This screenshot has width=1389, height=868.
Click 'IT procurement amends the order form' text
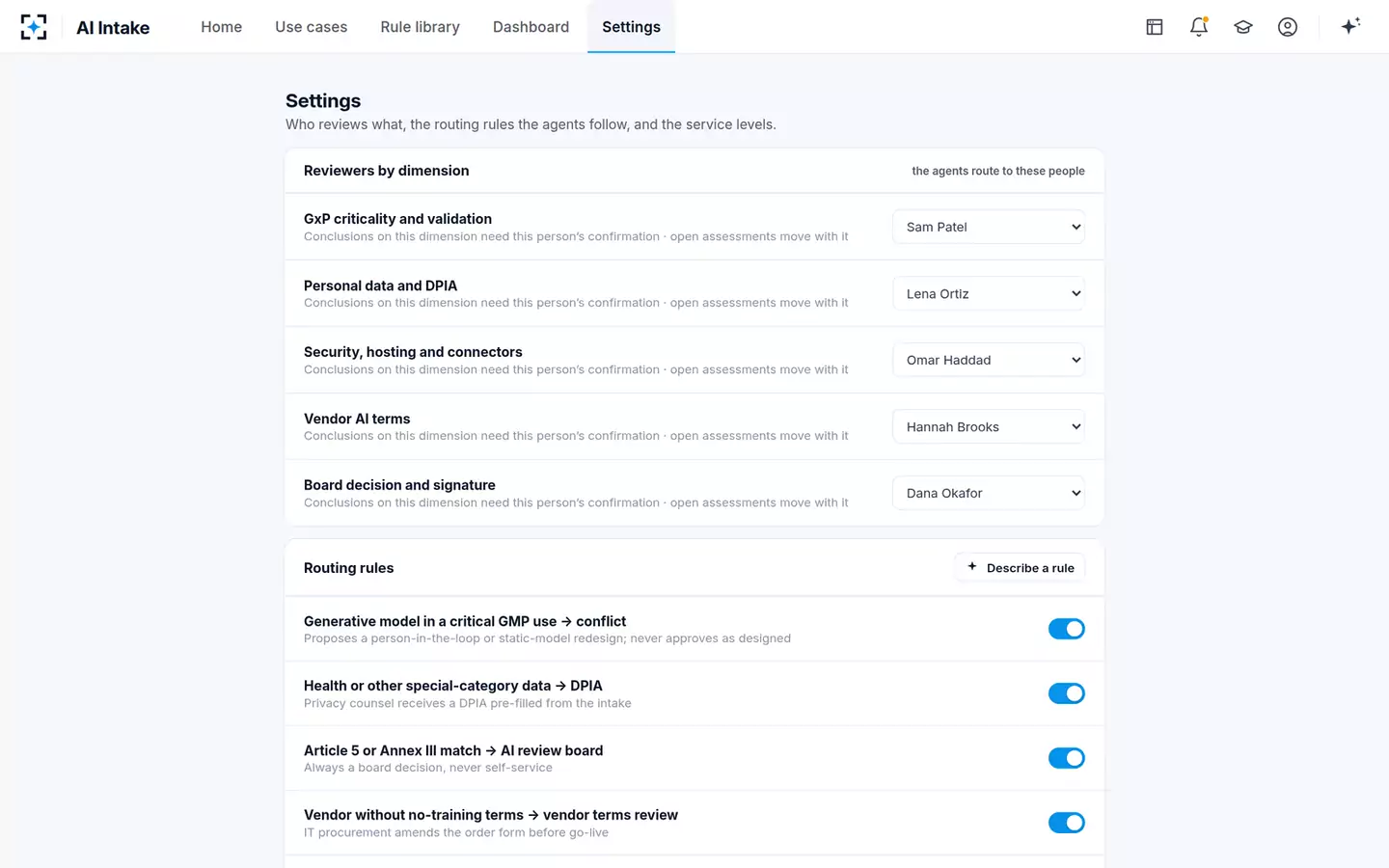456,832
